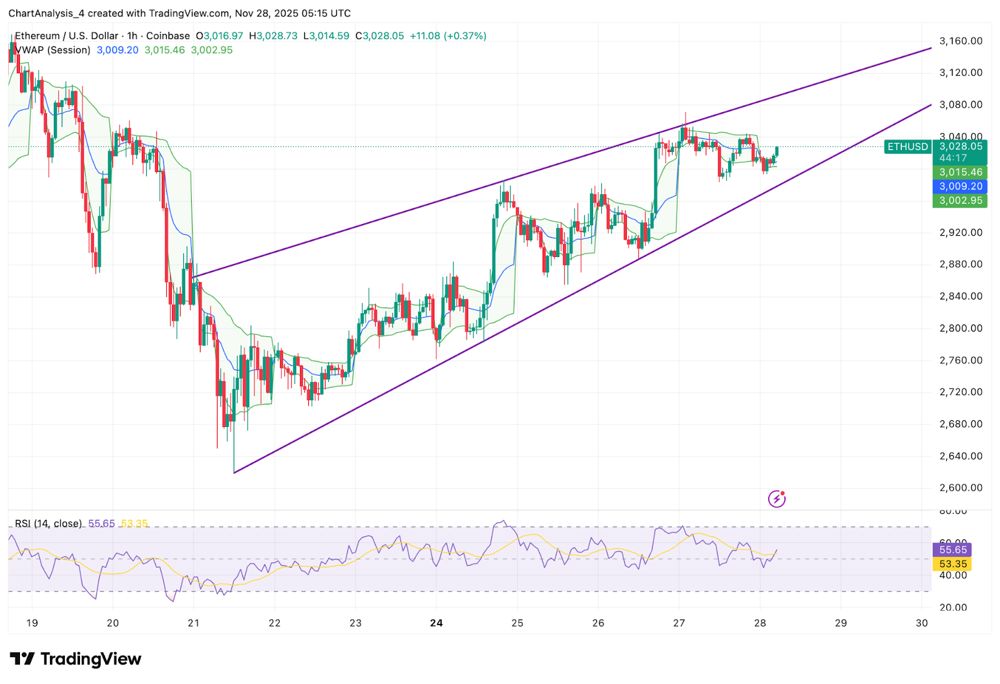
Task: Click the 28 date axis label
Action: (x=760, y=622)
